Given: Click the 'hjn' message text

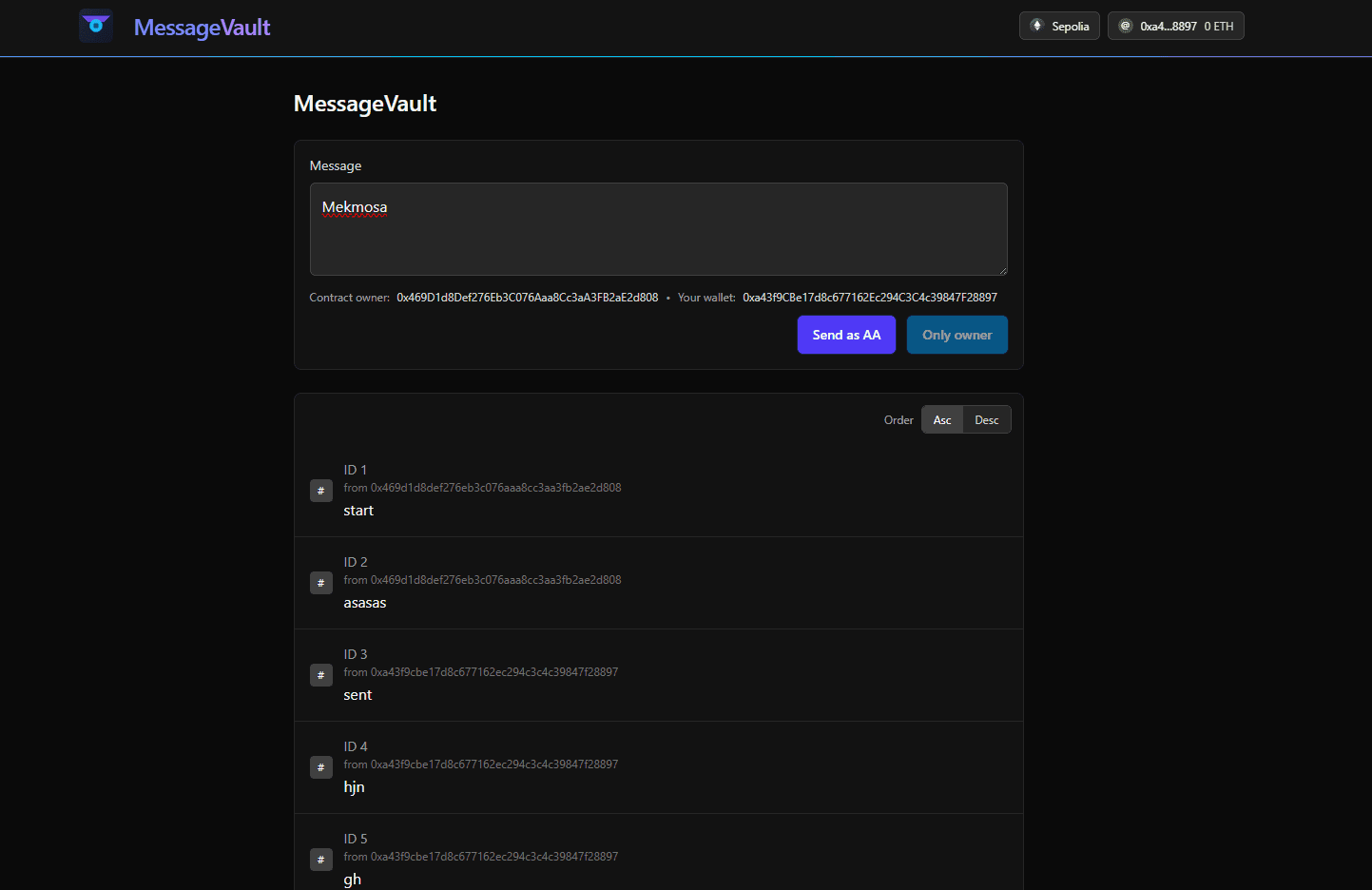Looking at the screenshot, I should (x=354, y=787).
